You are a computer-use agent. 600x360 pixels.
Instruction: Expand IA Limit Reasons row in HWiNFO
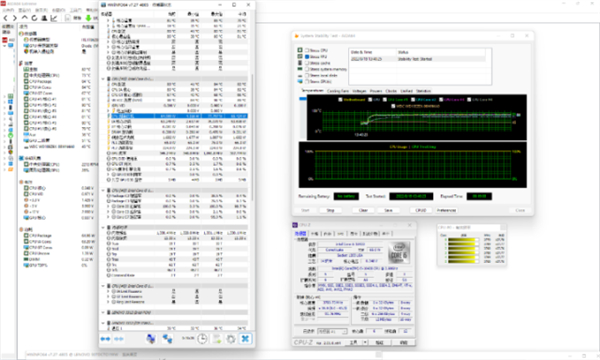pyautogui.click(x=108, y=291)
